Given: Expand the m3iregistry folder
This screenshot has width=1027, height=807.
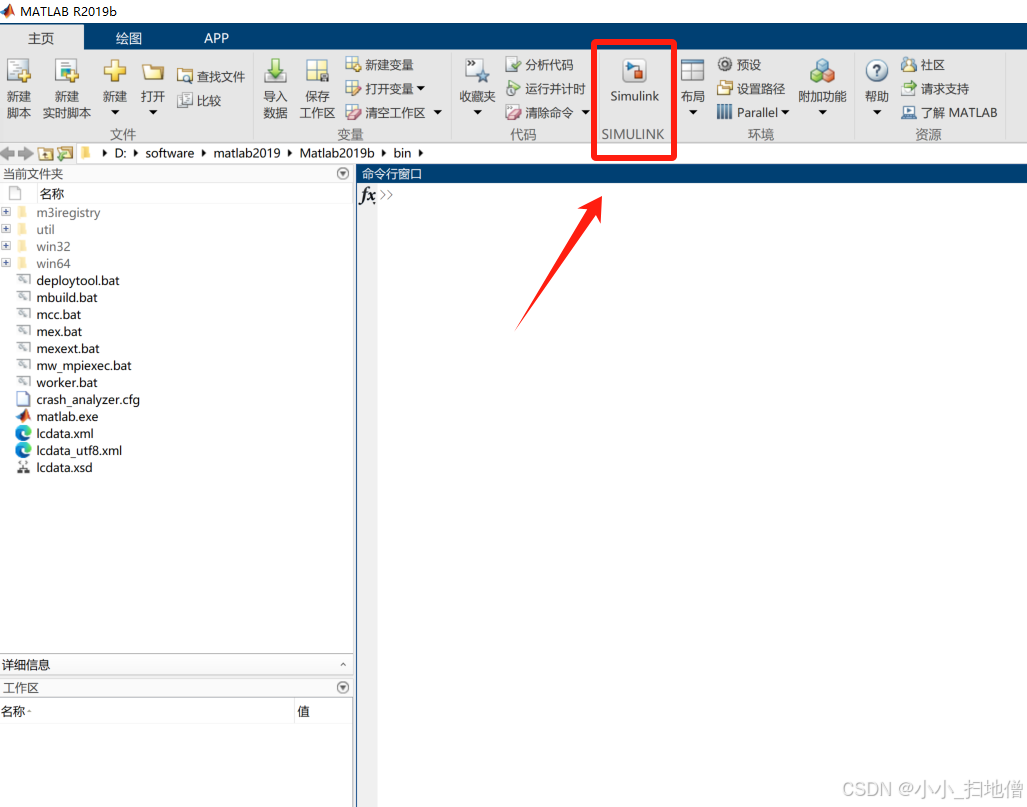Looking at the screenshot, I should (x=6, y=212).
